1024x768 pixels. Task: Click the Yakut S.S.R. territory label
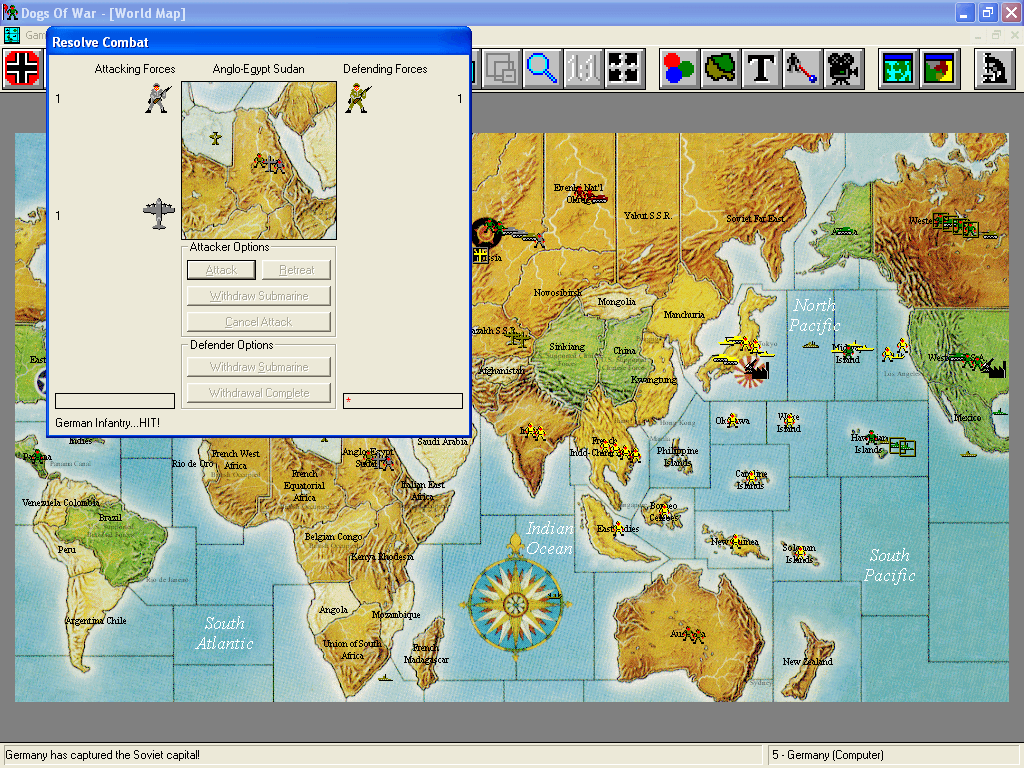(648, 216)
